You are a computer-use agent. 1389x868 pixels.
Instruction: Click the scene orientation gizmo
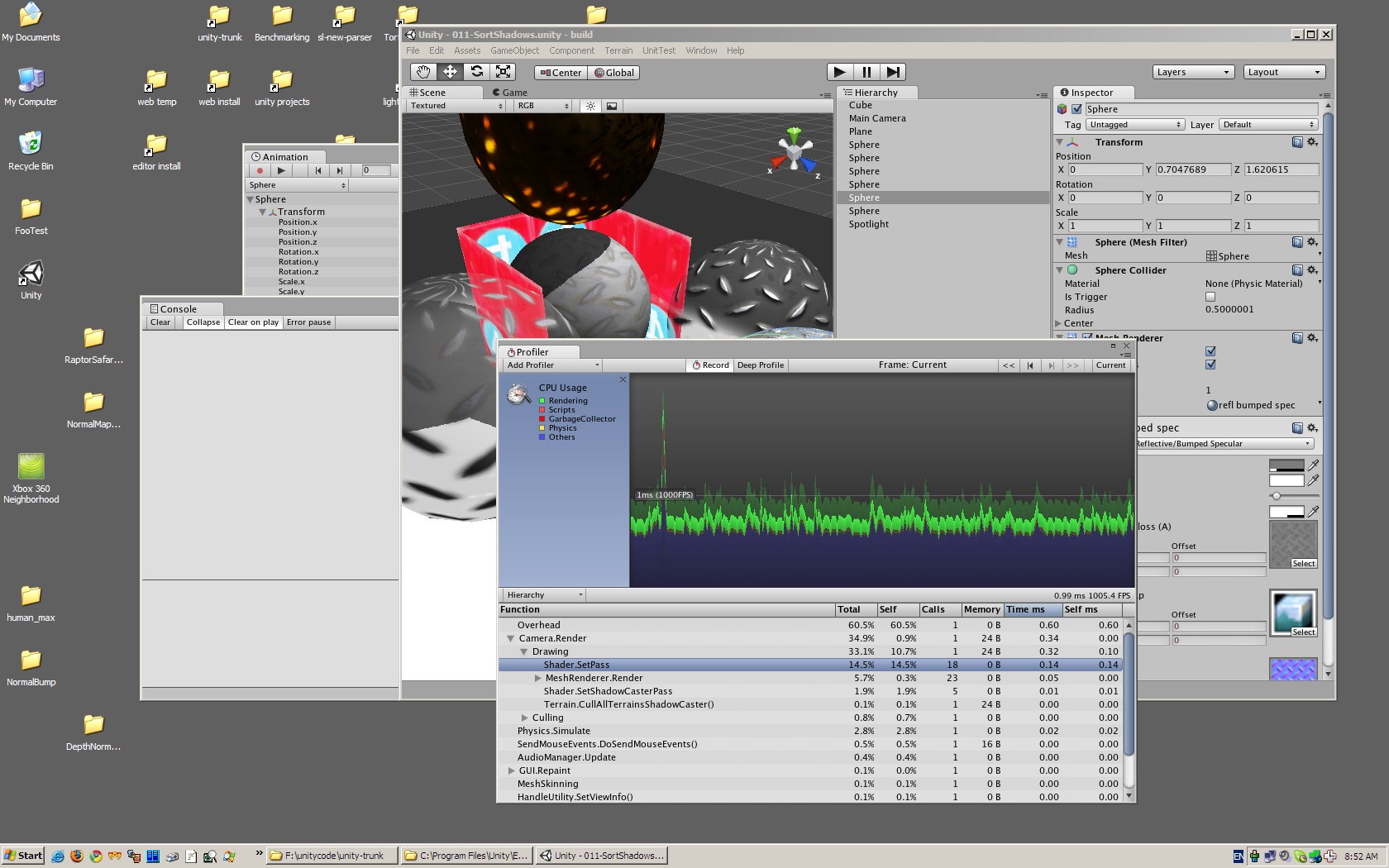[x=795, y=152]
